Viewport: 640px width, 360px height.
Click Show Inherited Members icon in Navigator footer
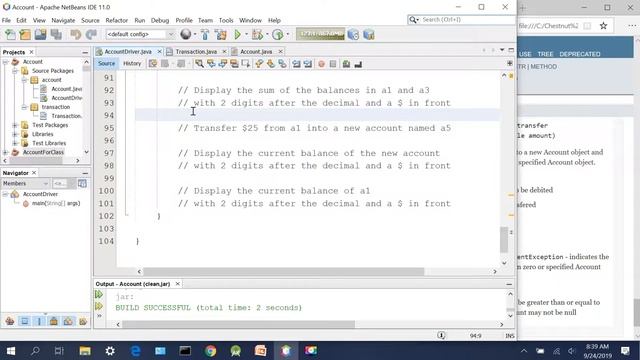tap(10, 321)
